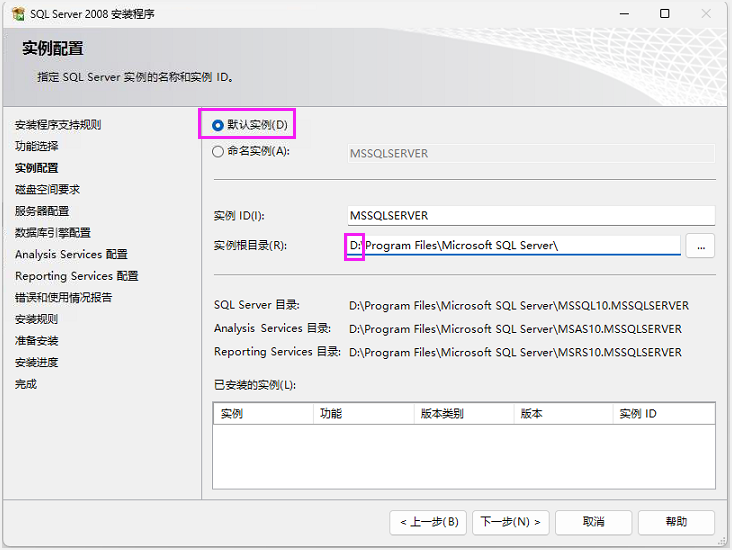This screenshot has height=550, width=732.
Task: Select Analysis Services 配置 step in sidebar
Action: (x=71, y=254)
